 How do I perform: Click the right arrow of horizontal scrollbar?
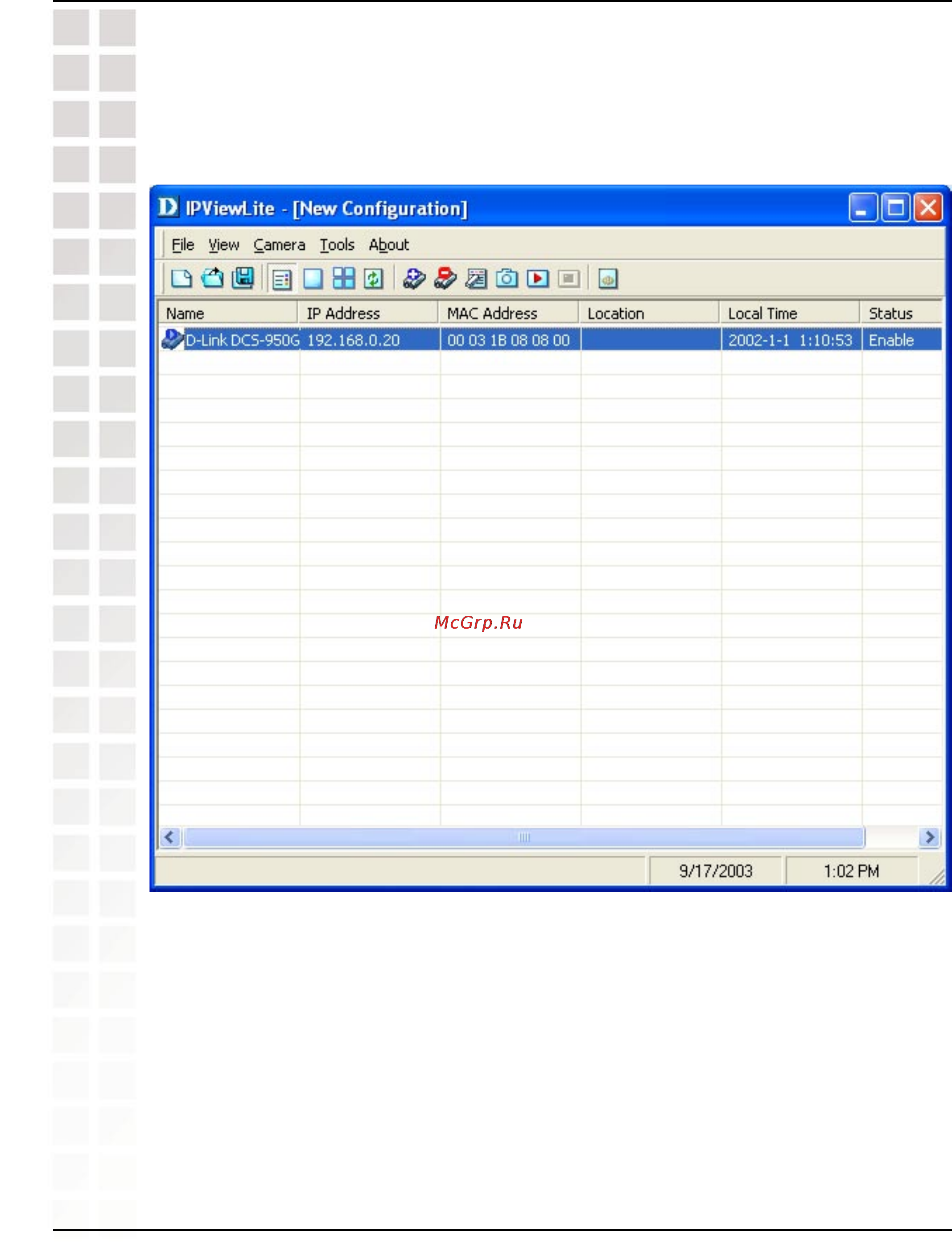tap(929, 837)
